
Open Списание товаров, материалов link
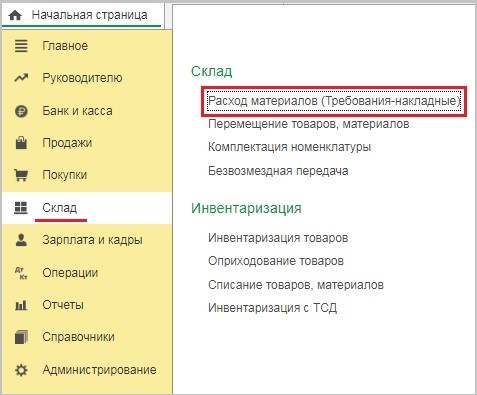[x=296, y=285]
